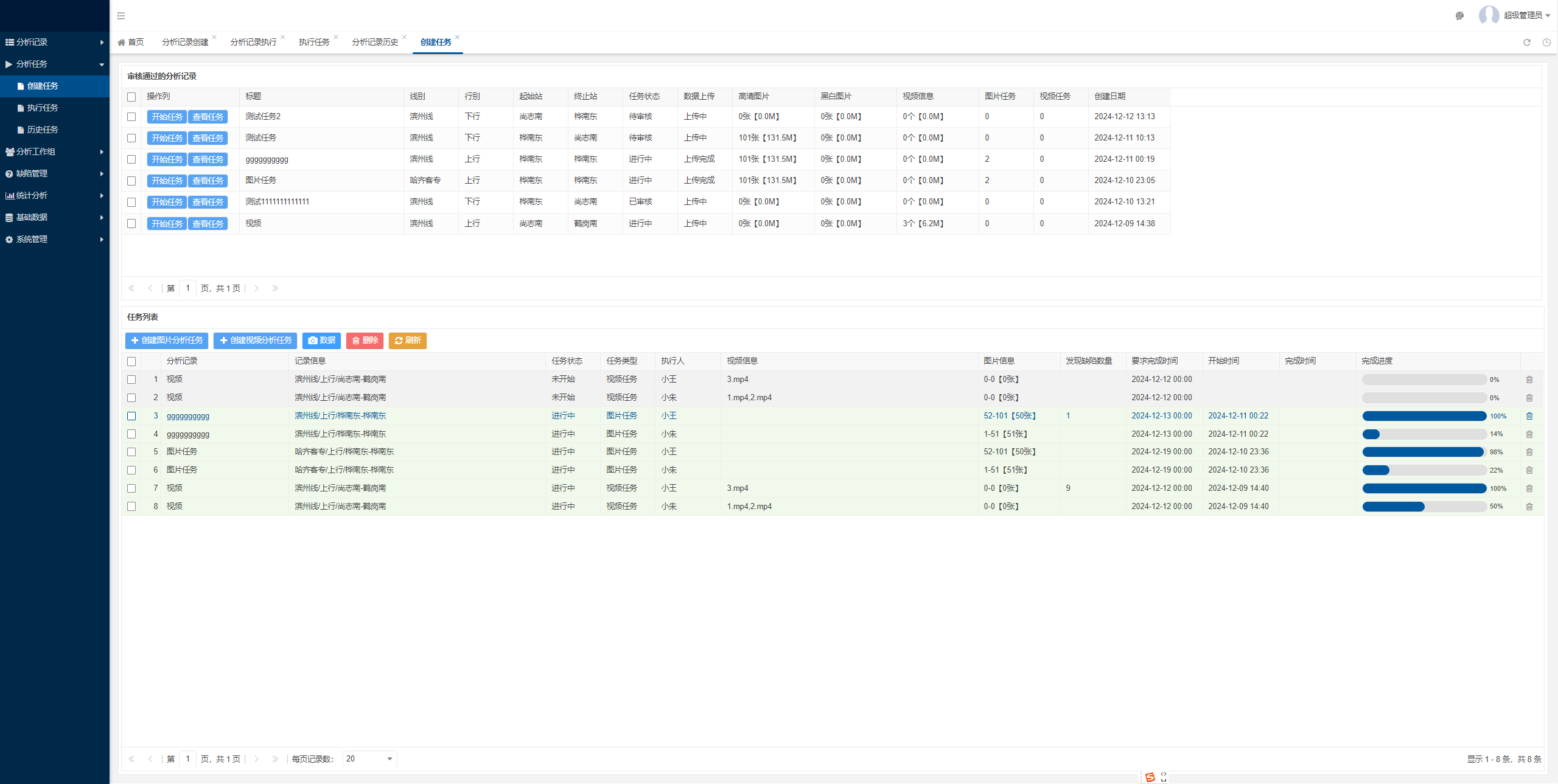
Task: Switch to the 首页 tab
Action: (131, 42)
